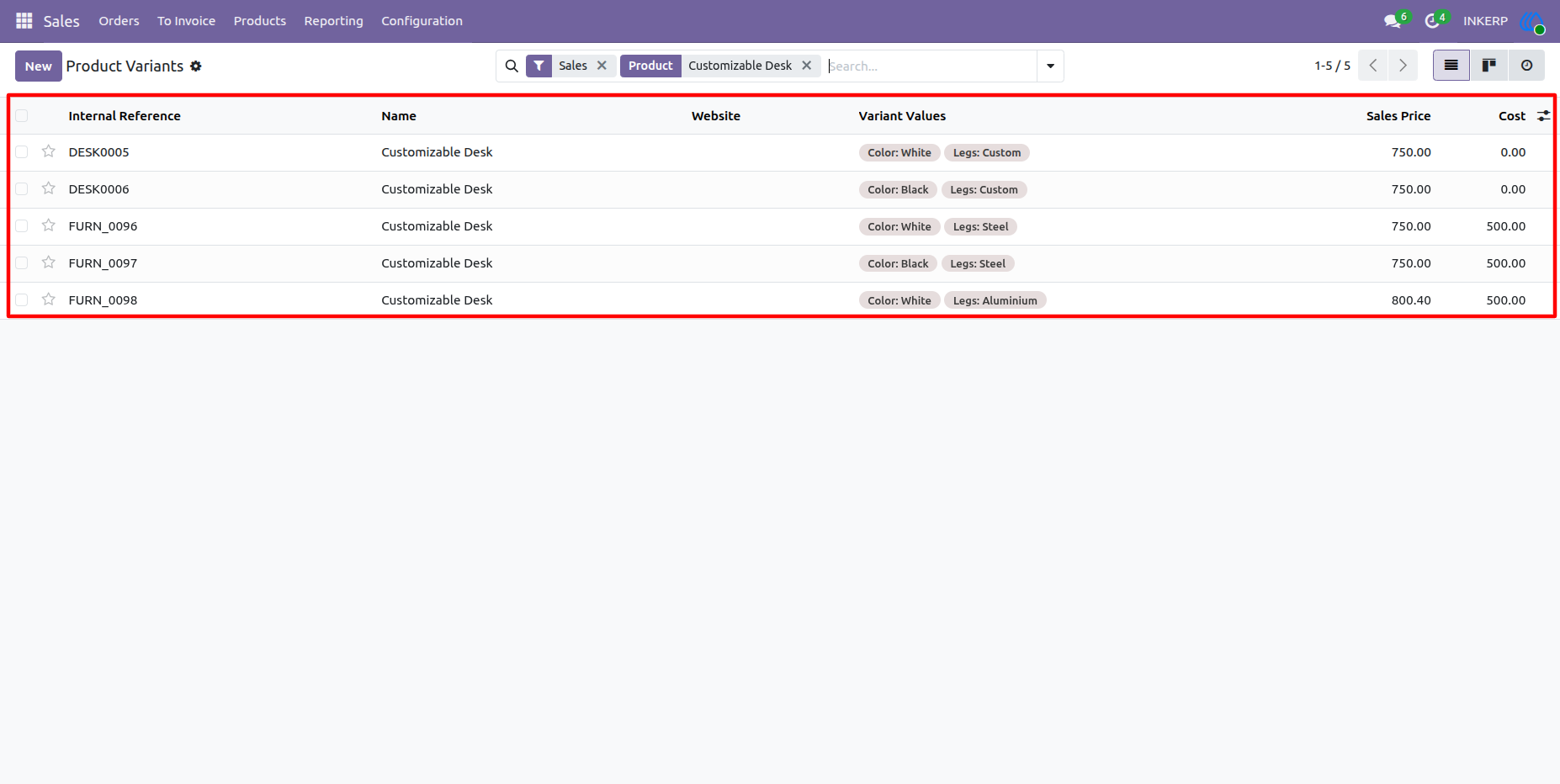Click the user avatar icon

coord(1532,22)
